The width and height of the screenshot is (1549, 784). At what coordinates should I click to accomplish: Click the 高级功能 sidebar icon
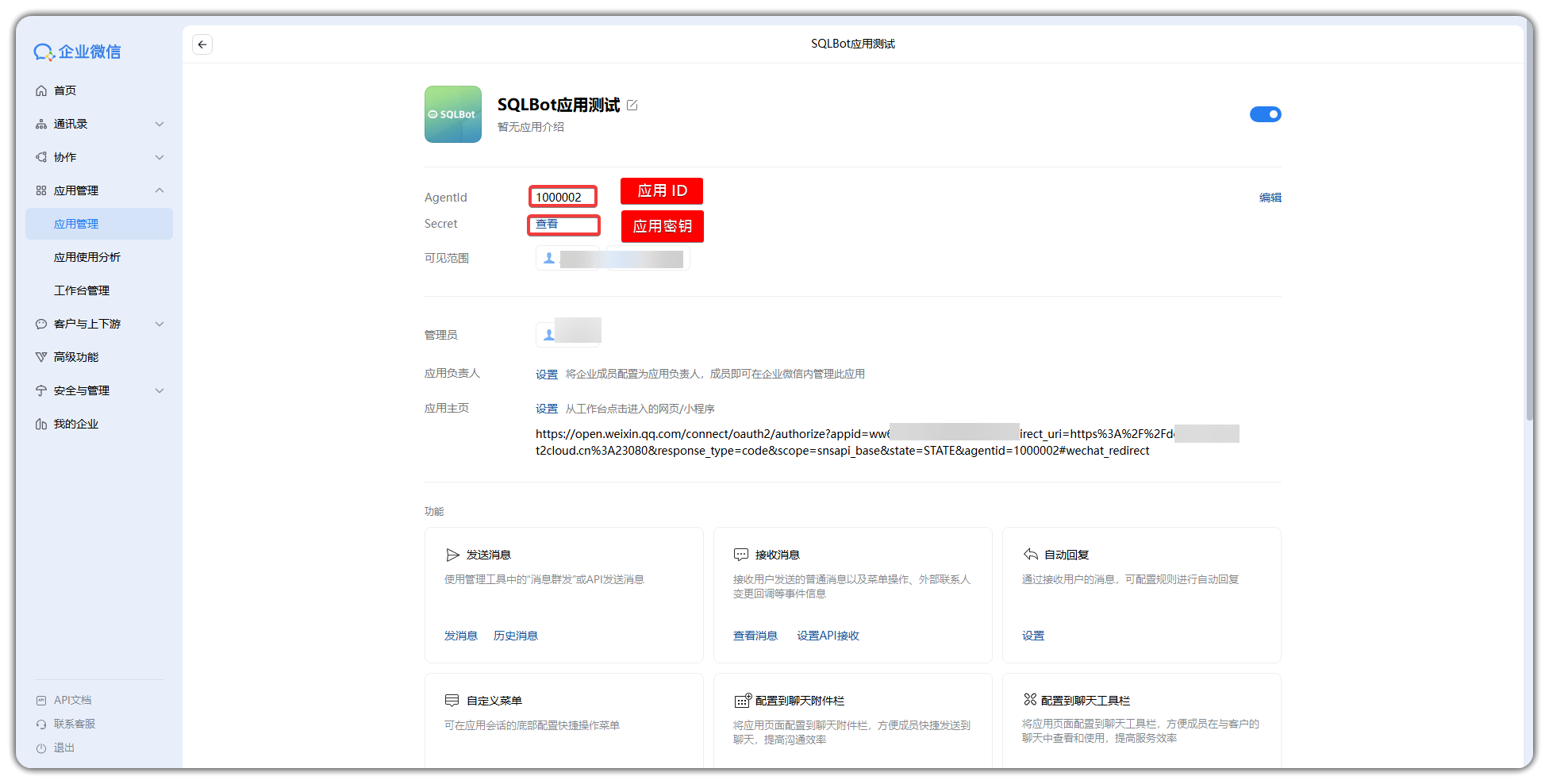(42, 357)
